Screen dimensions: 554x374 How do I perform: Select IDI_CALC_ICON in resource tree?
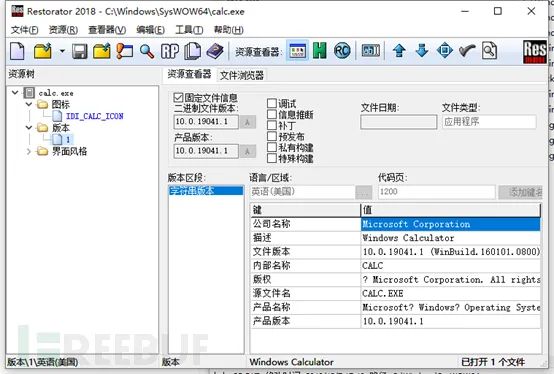[x=95, y=116]
